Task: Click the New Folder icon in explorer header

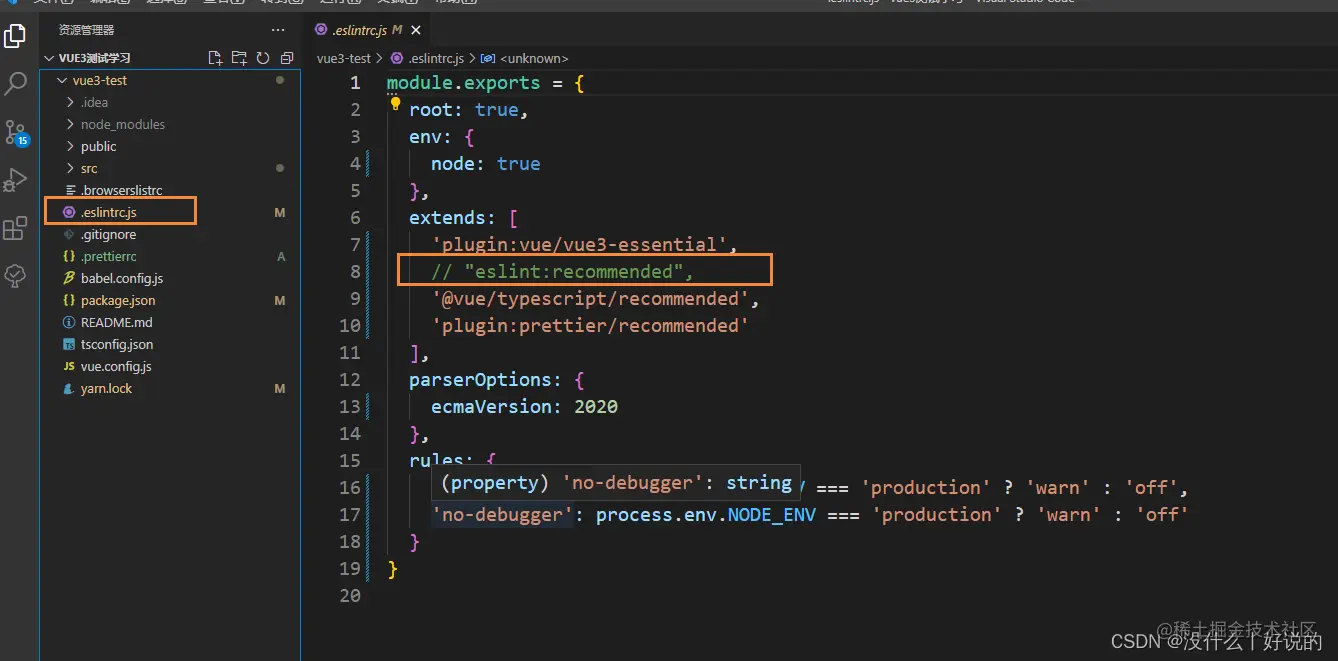Action: point(239,58)
